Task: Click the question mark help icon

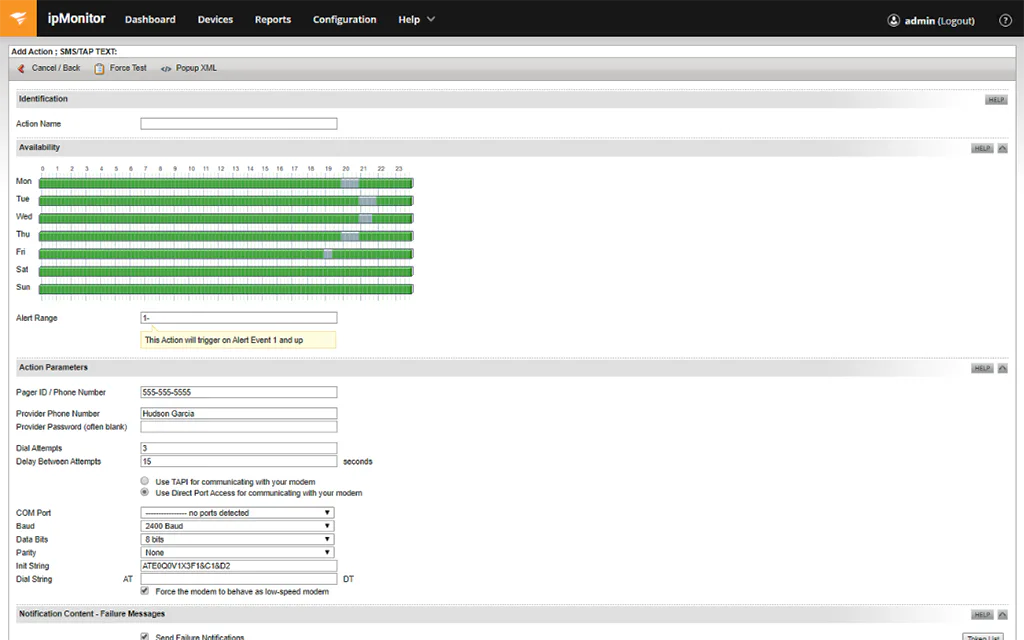Action: tap(1006, 20)
